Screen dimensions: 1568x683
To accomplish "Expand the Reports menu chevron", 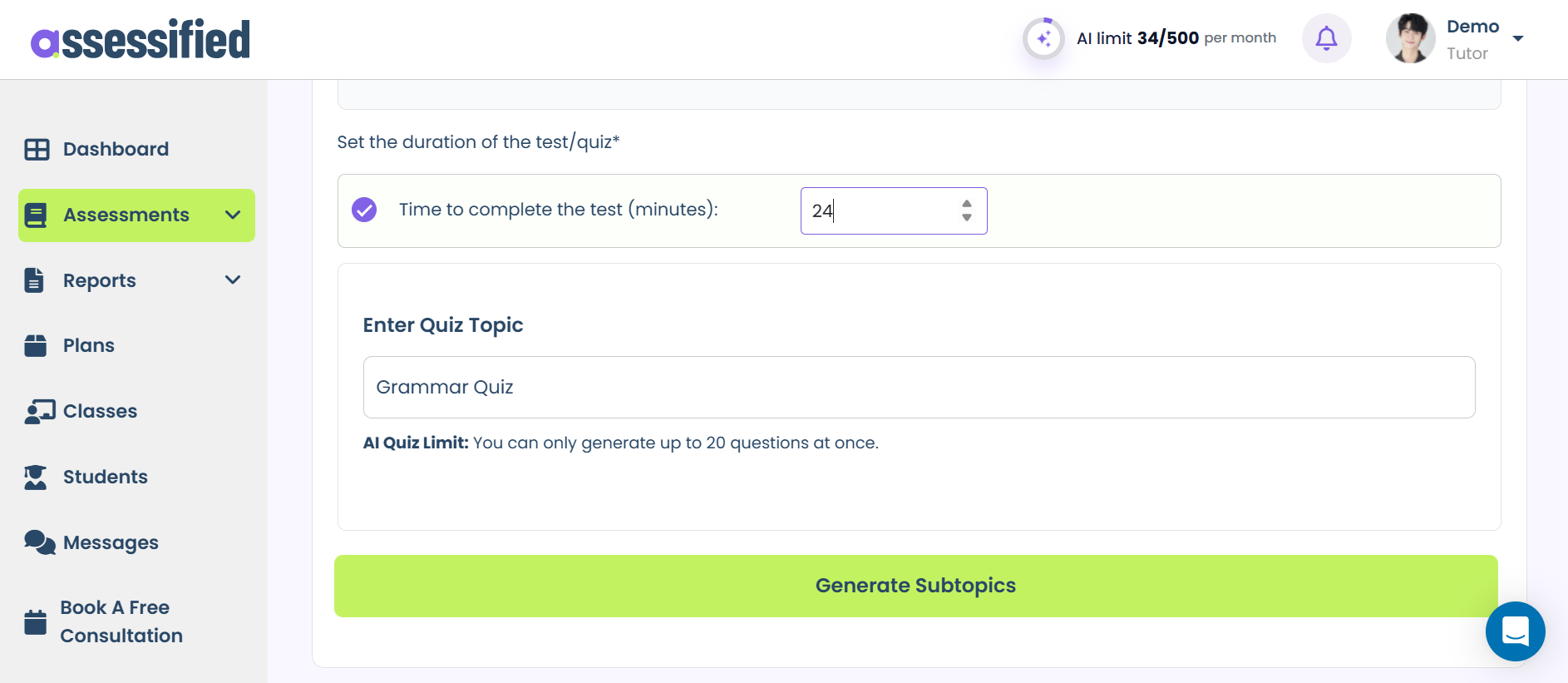I will tap(233, 280).
